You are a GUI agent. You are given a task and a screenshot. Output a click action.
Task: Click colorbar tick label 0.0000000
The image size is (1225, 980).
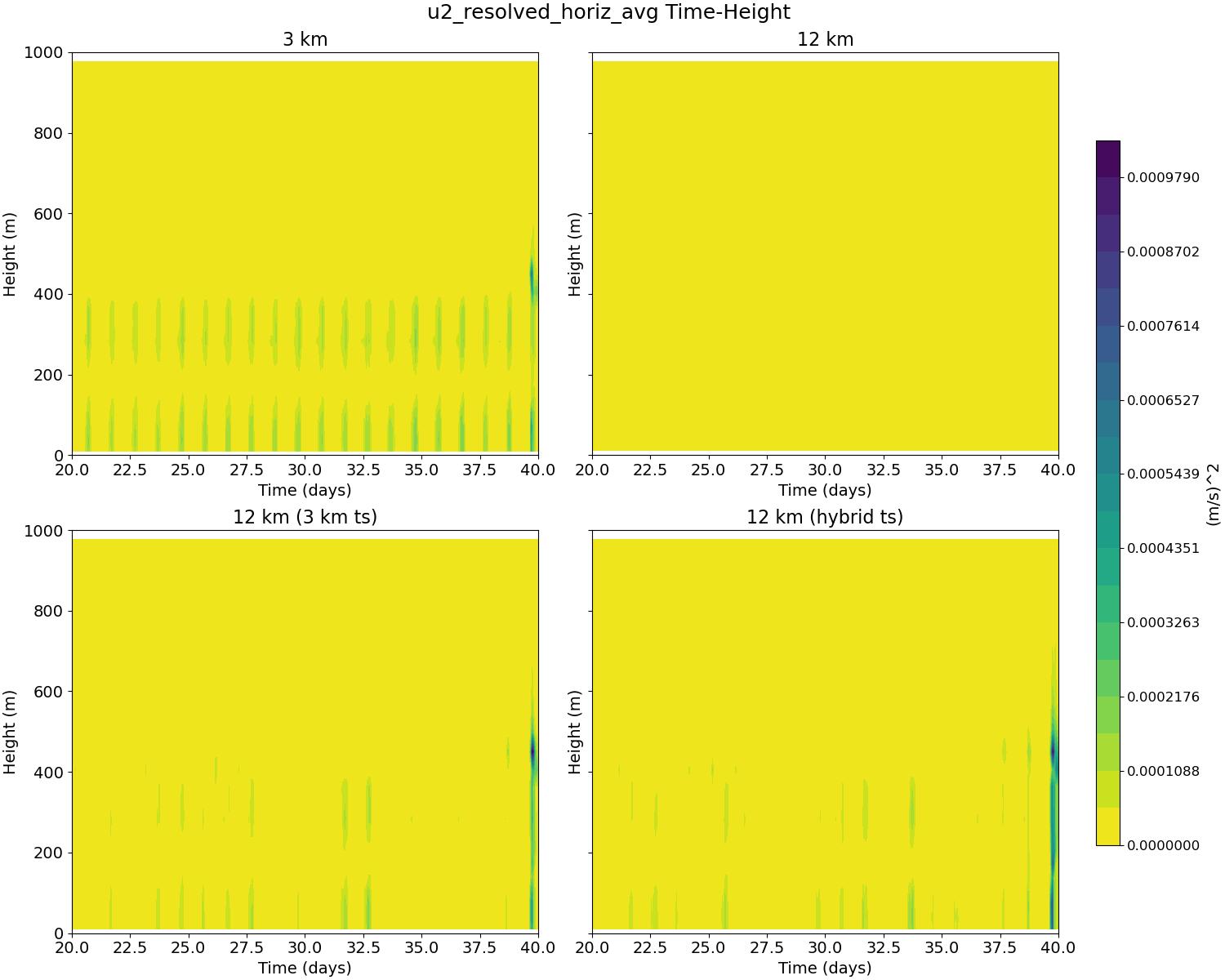[1163, 845]
